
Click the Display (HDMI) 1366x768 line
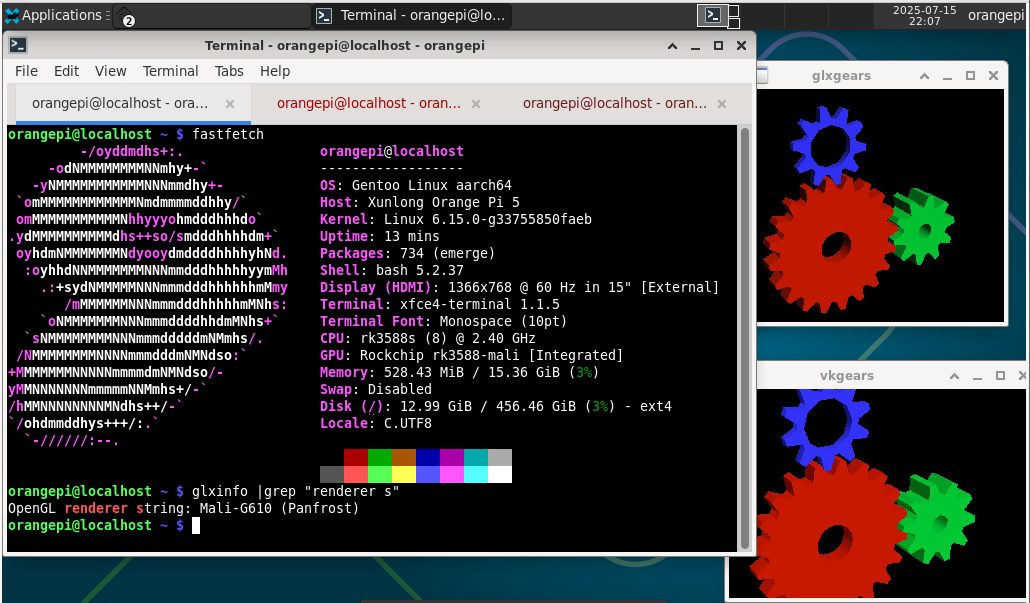[x=519, y=288]
